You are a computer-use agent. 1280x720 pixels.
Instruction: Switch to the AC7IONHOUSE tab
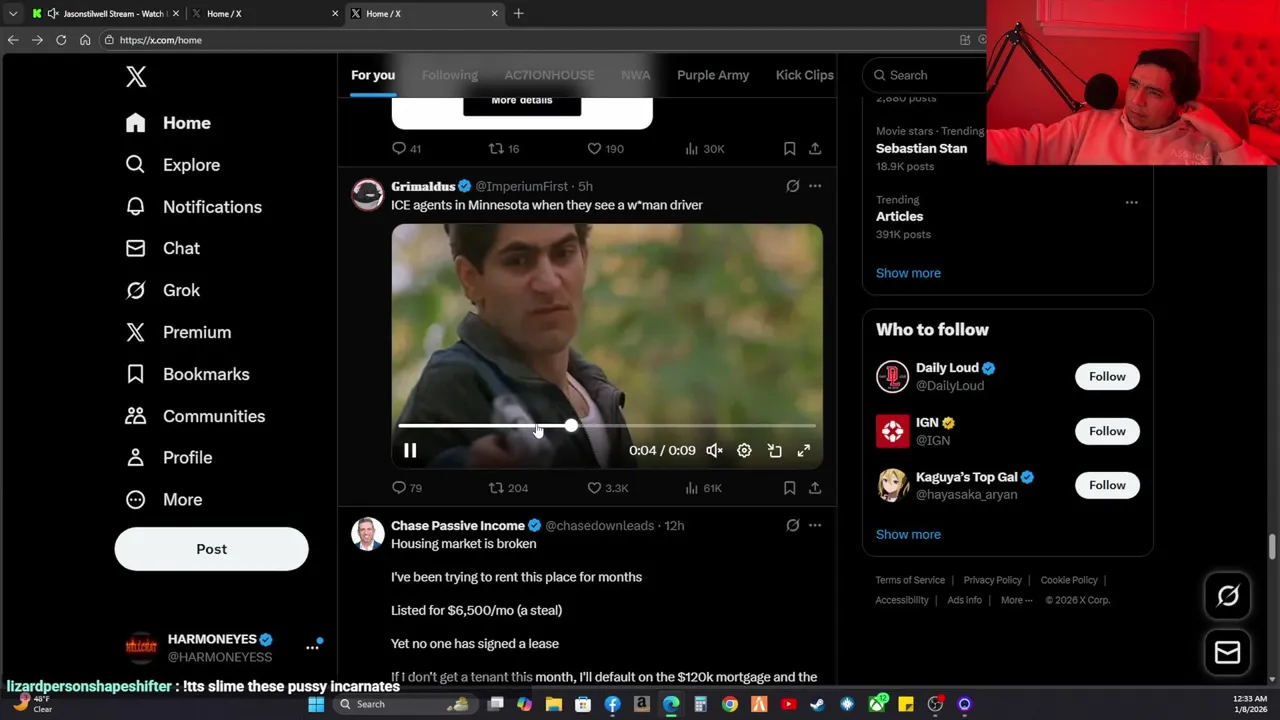[549, 75]
